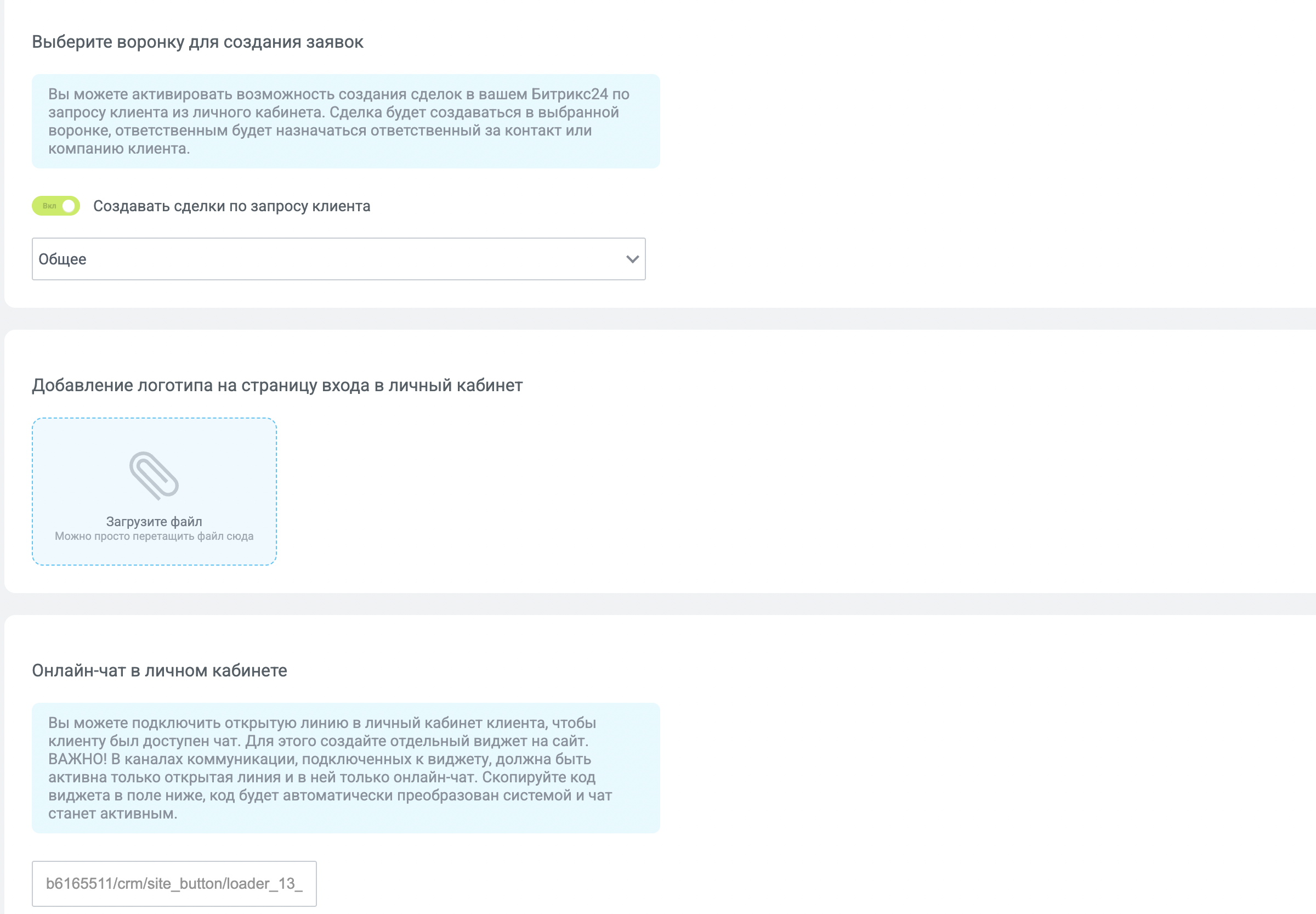The width and height of the screenshot is (1316, 914).
Task: Click the blue info box about Битрикс24 deals
Action: (346, 121)
